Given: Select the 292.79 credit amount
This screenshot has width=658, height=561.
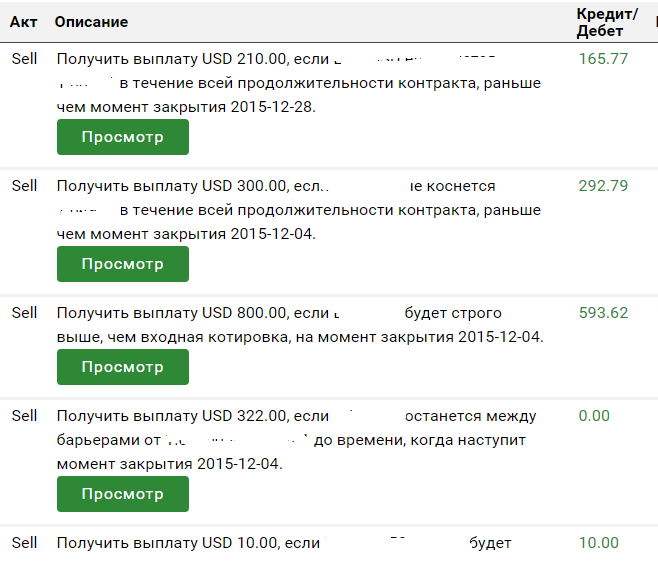Looking at the screenshot, I should (x=603, y=186).
